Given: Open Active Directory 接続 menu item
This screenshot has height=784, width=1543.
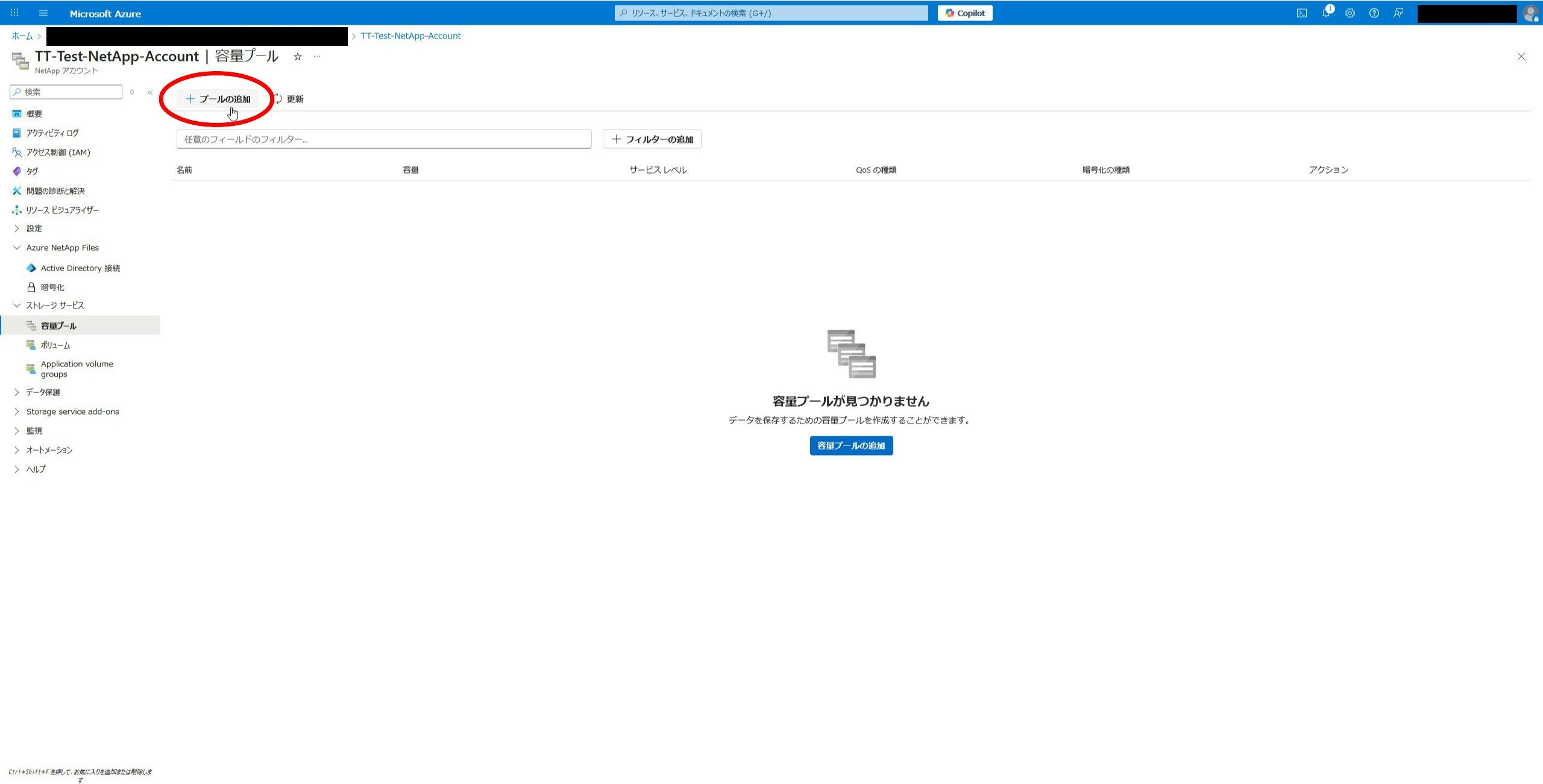Looking at the screenshot, I should point(80,268).
